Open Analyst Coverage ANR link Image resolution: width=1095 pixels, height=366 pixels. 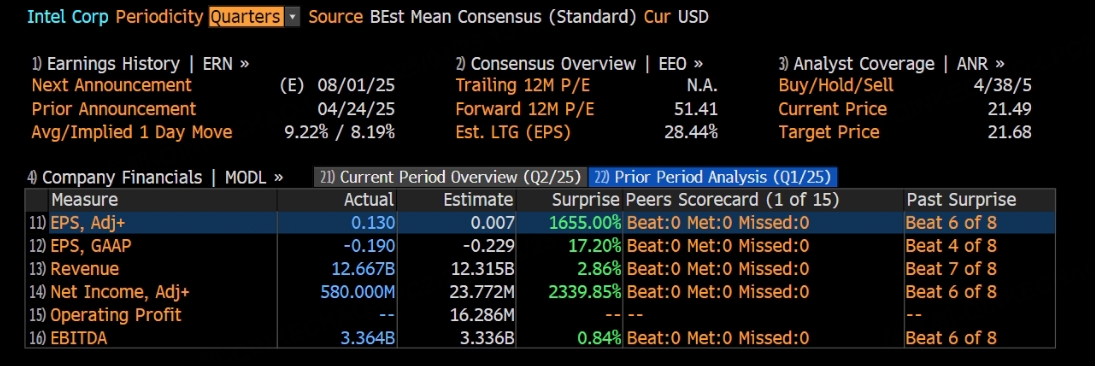pyautogui.click(x=892, y=64)
